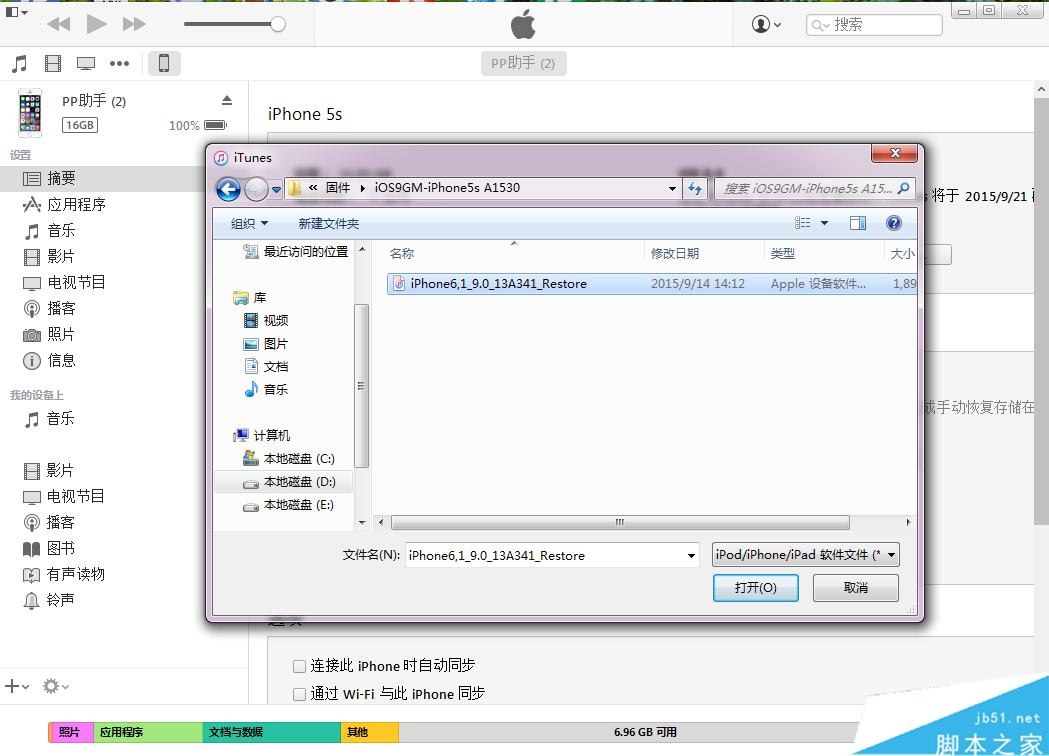
Task: Sort files by 修改日期 column header
Action: point(704,254)
